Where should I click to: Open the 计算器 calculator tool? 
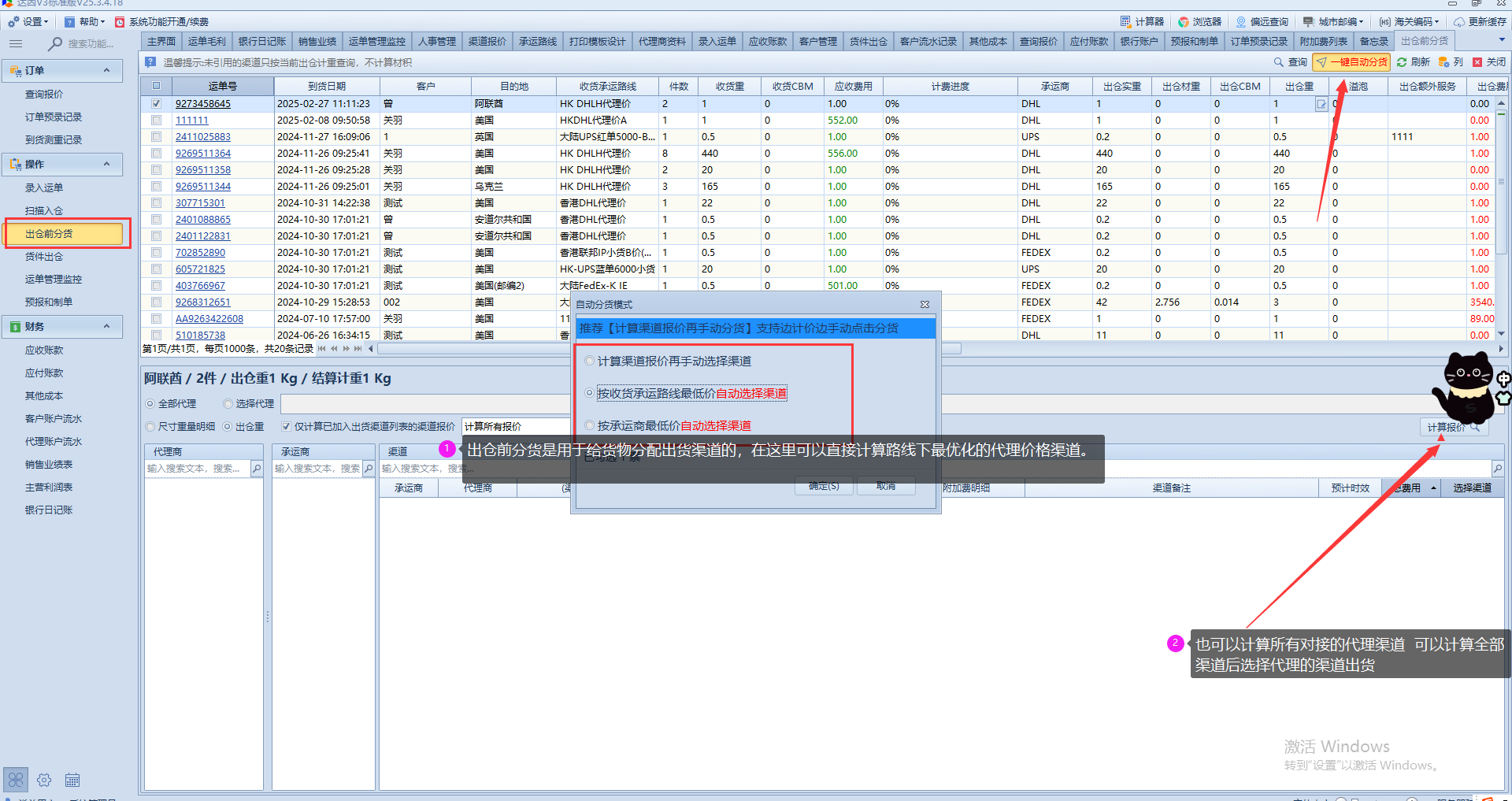click(x=1142, y=22)
